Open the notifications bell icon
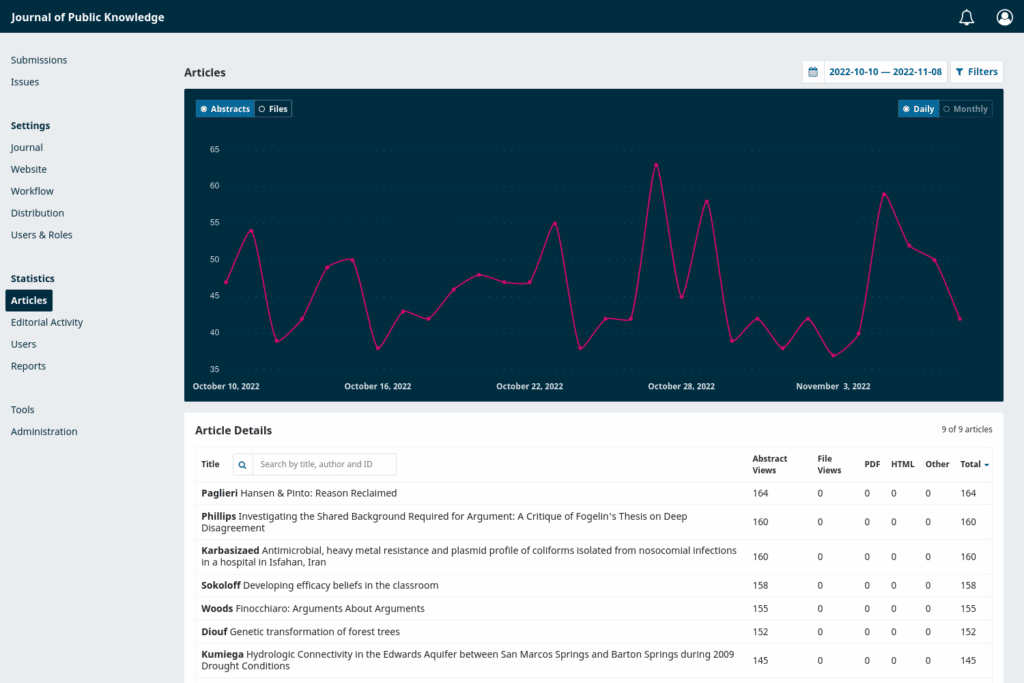This screenshot has width=1024, height=683. [x=966, y=17]
